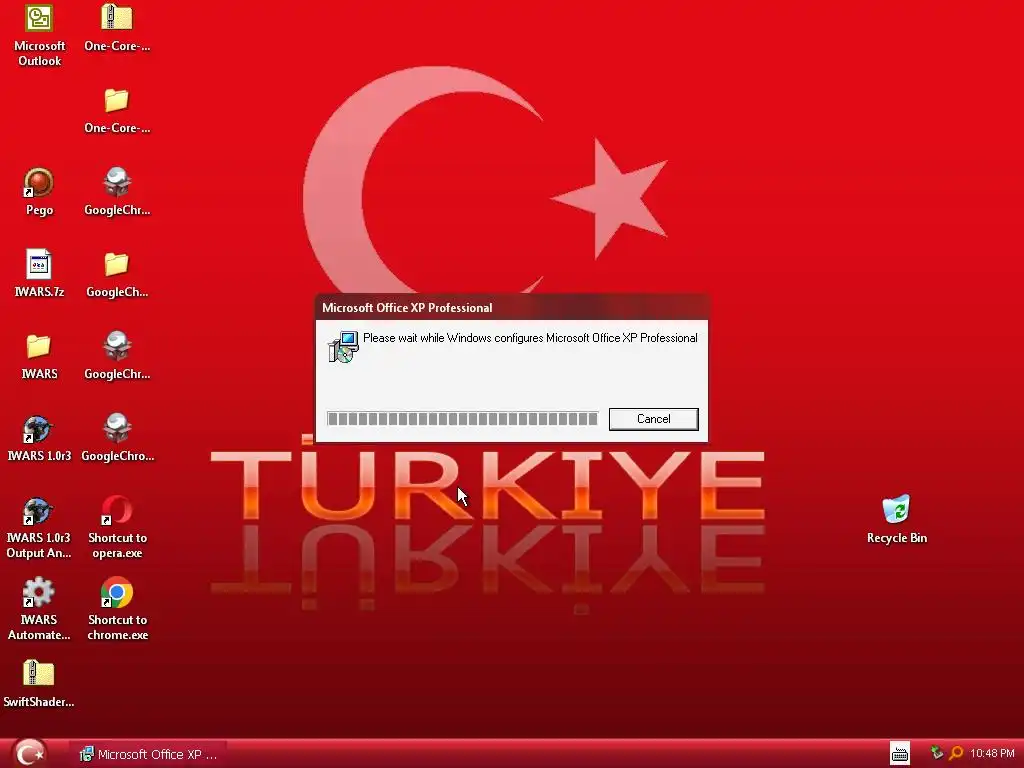Launch the IWARS 1.0r3 shortcut
This screenshot has height=768, width=1024.
[x=38, y=429]
